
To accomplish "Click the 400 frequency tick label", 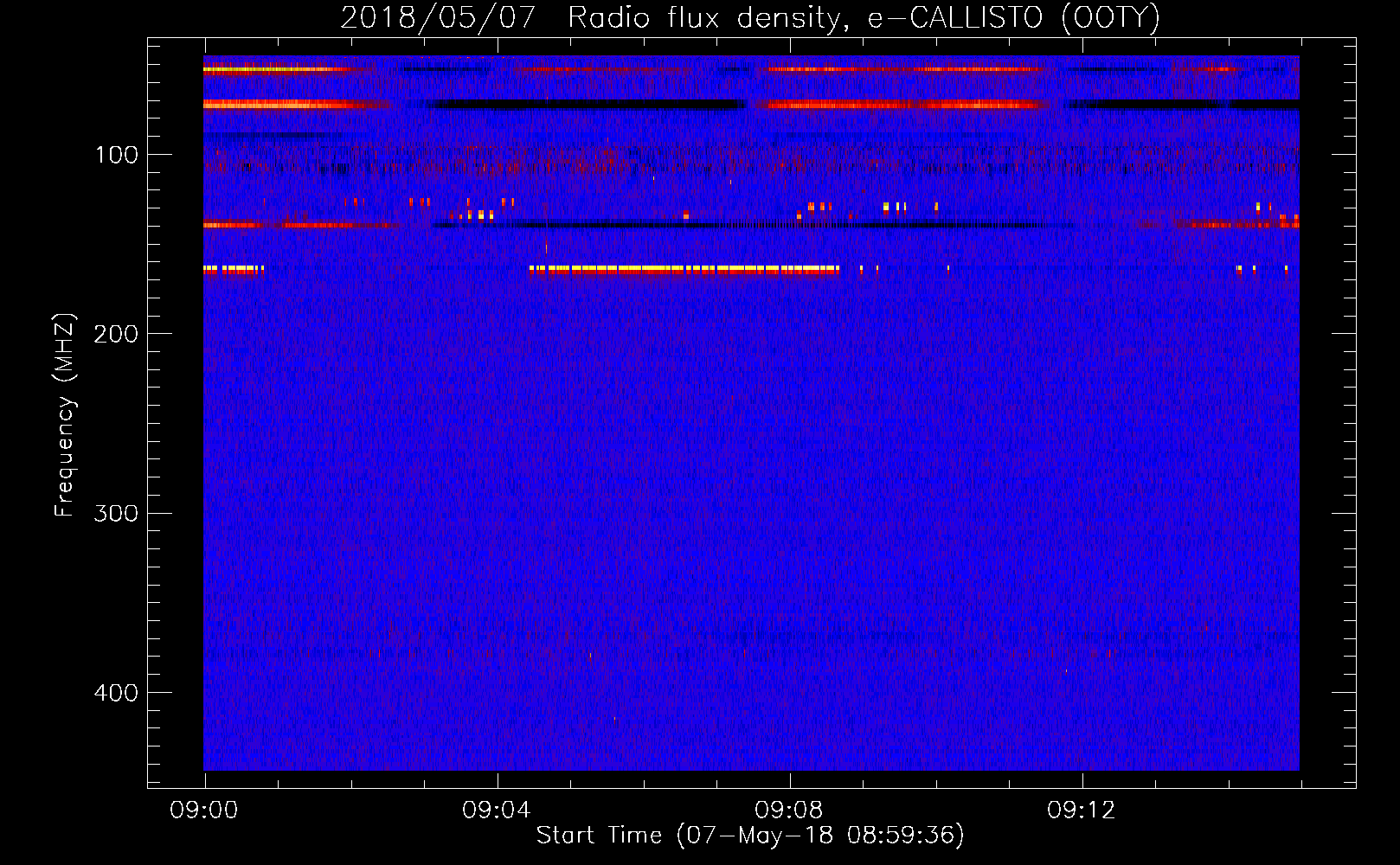I will [115, 693].
